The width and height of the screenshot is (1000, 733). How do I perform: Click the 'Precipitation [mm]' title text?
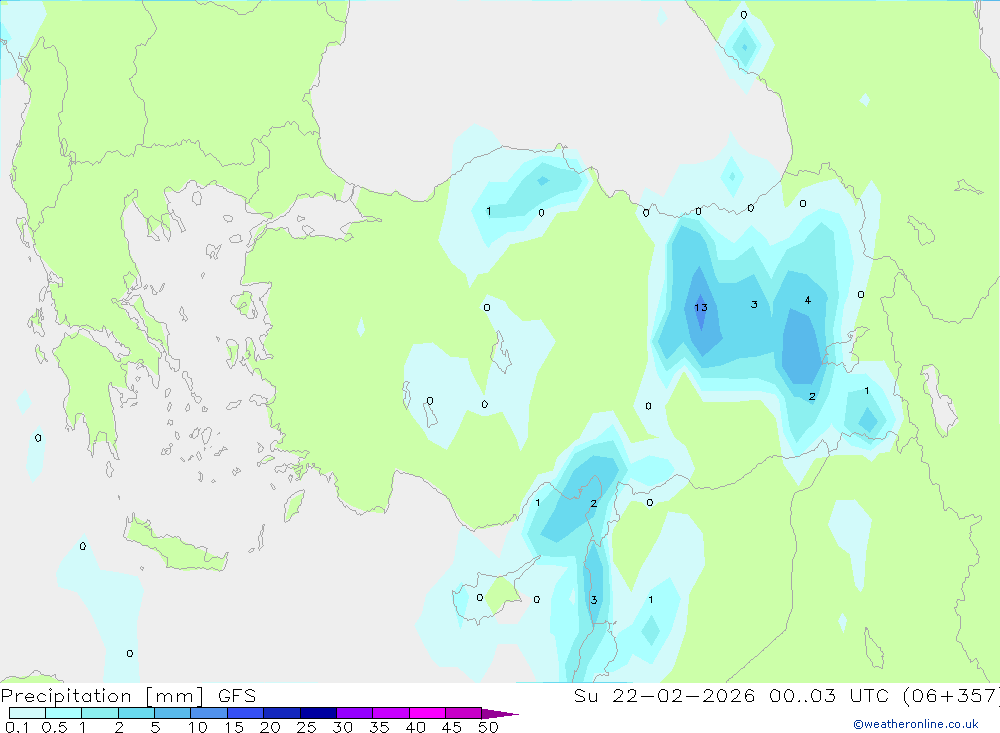(x=103, y=696)
